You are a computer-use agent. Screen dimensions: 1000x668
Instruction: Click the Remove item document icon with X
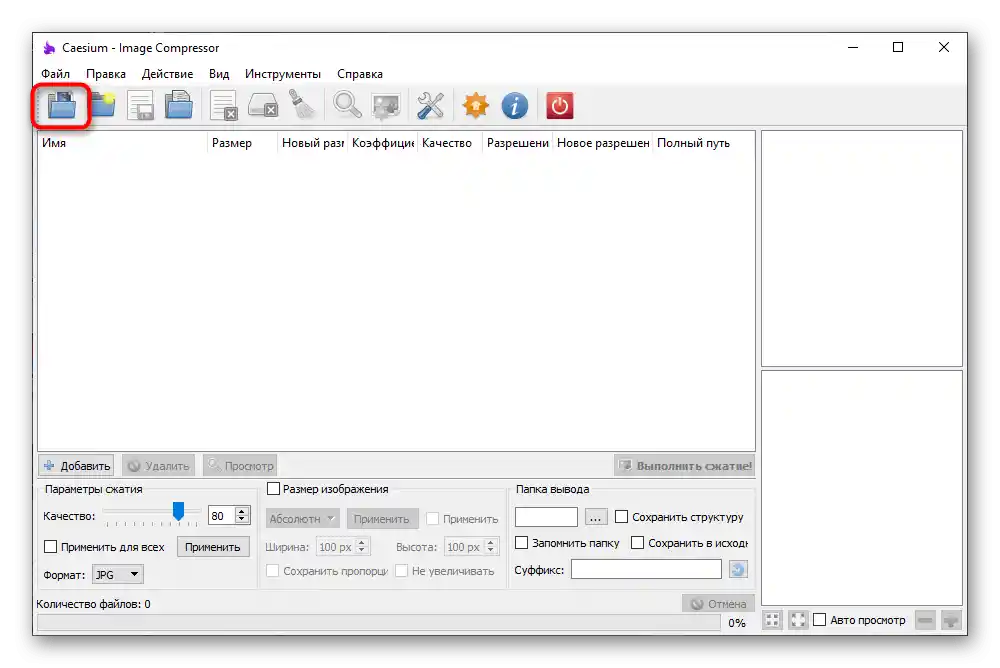tap(224, 105)
